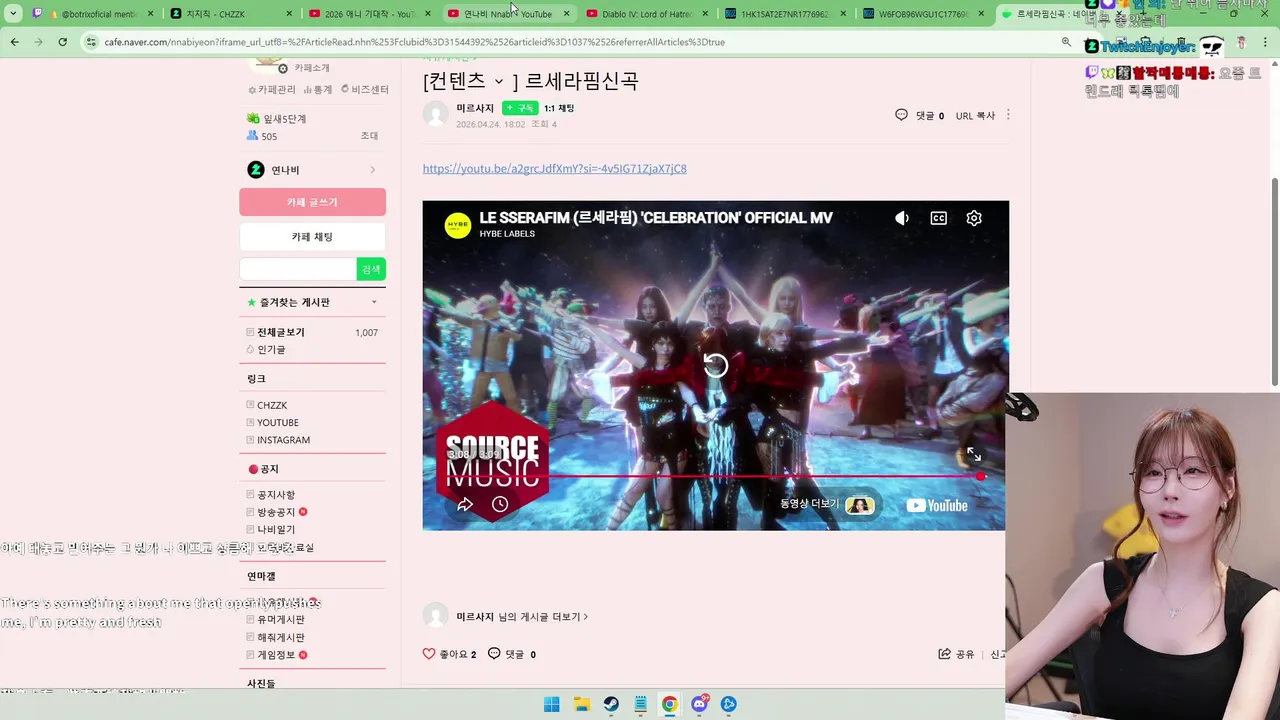Switch to the 2026 애니 기대작 YouTube tab
This screenshot has height=720, width=1280.
pyautogui.click(x=368, y=14)
